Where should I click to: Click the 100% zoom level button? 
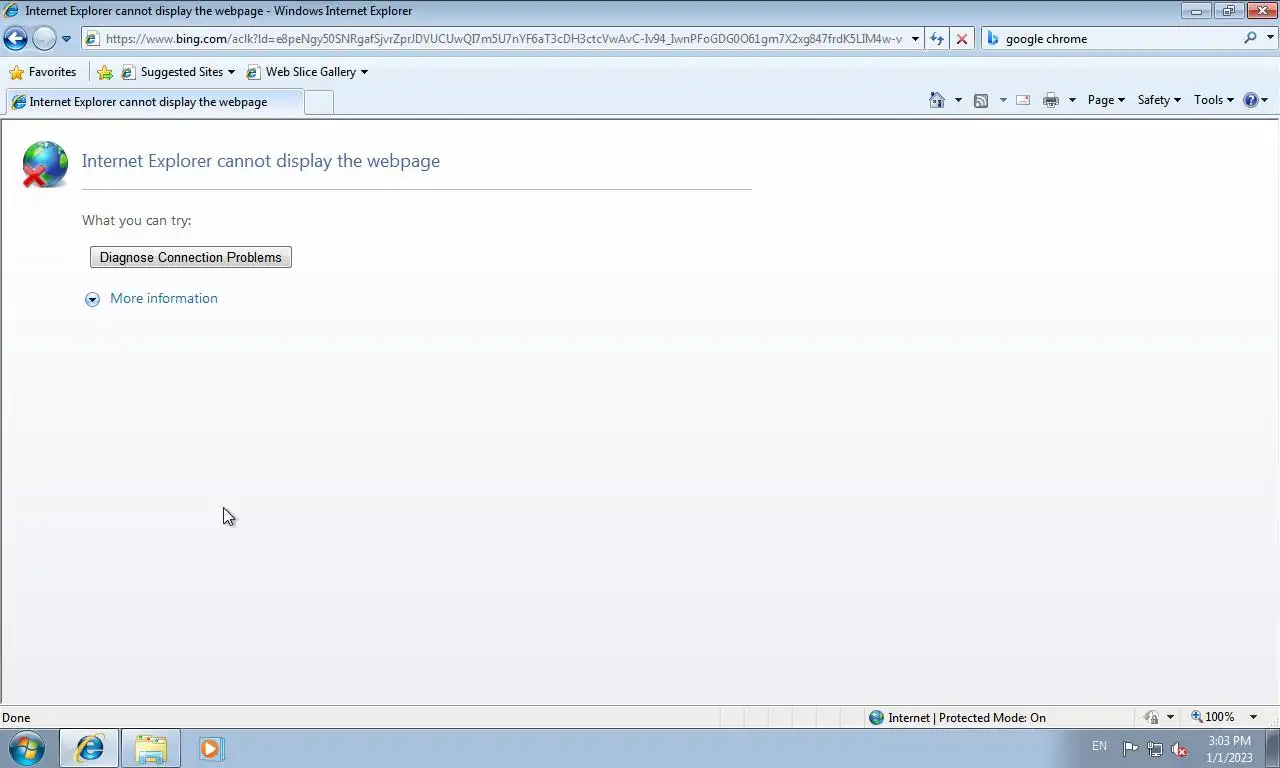point(1213,717)
